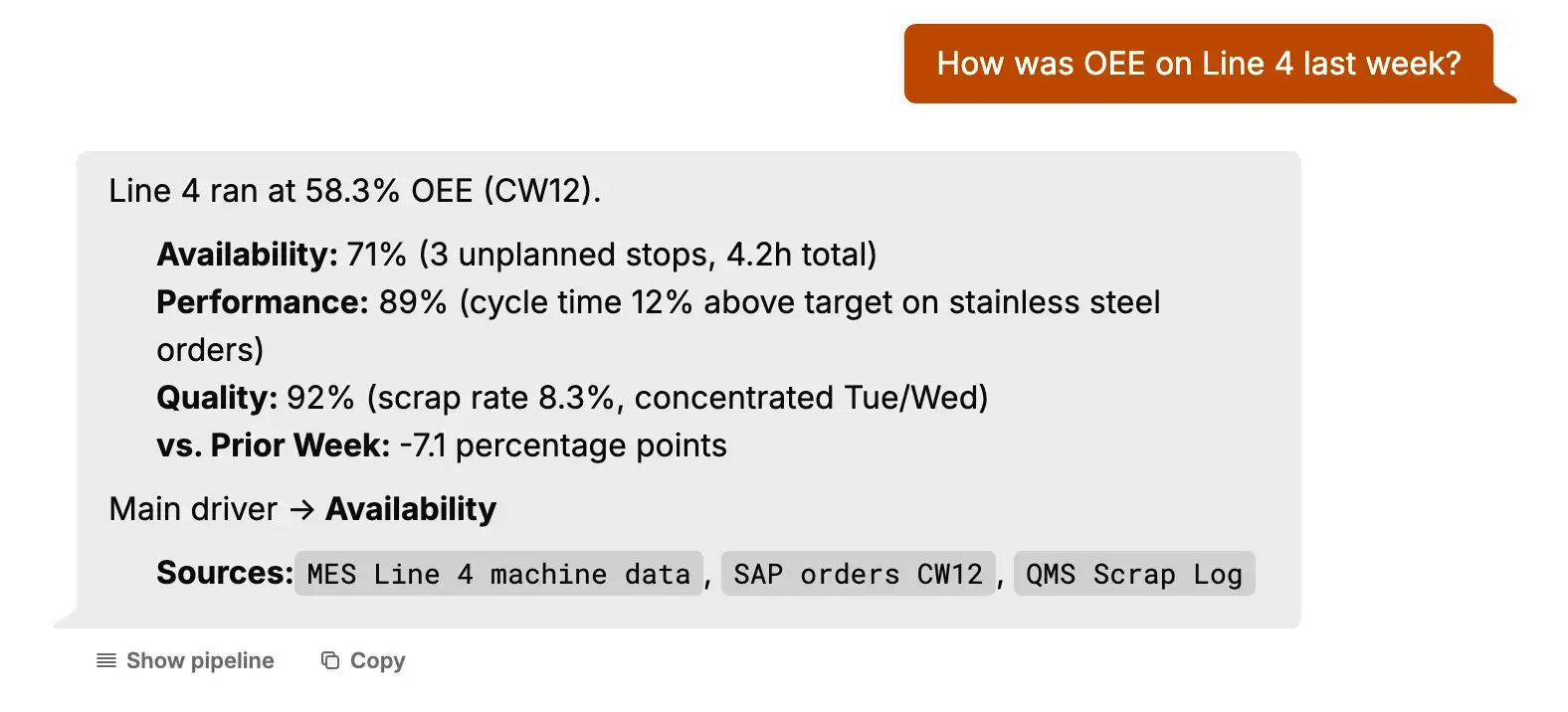
Task: Click the -7.1 percentage points text
Action: coord(563,445)
